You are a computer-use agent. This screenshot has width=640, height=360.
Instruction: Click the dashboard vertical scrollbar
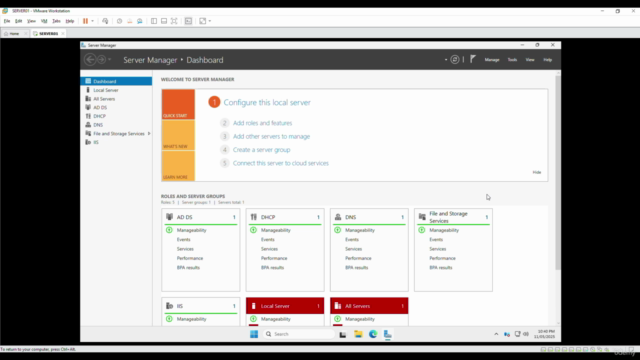[558, 173]
